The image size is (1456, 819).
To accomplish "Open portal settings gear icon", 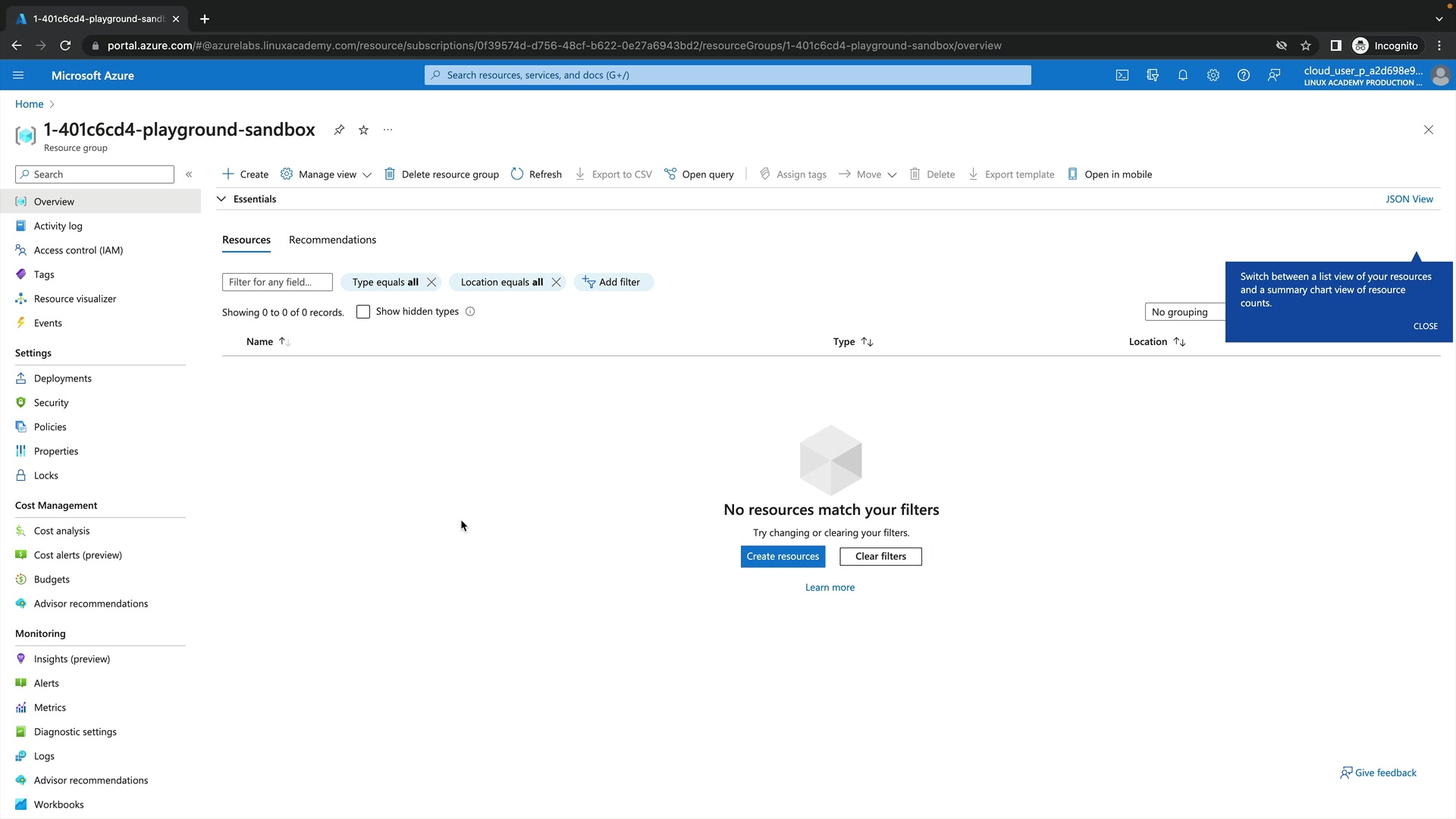I will pos(1213,75).
